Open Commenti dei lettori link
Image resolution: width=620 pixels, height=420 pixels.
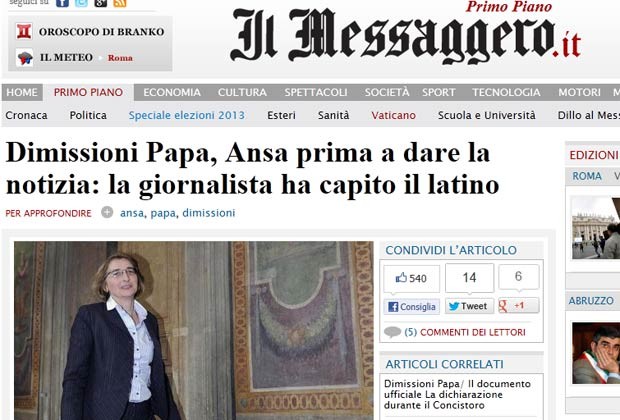pos(473,332)
